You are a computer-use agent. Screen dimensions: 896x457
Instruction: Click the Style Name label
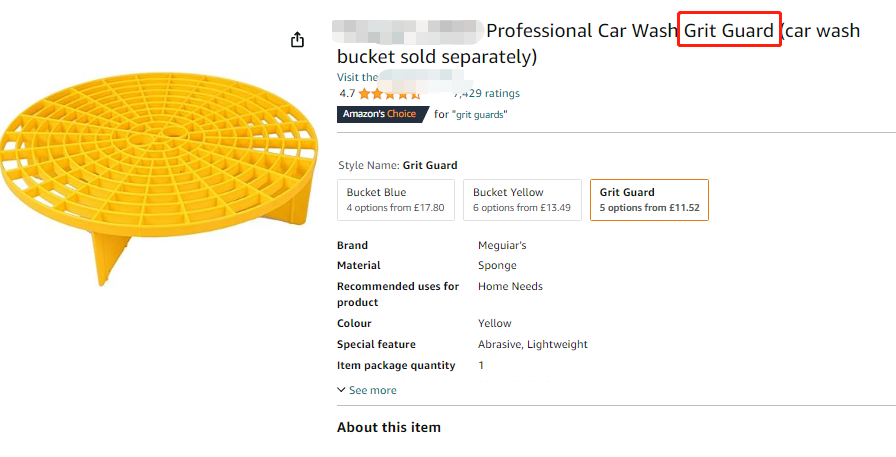pyautogui.click(x=369, y=165)
